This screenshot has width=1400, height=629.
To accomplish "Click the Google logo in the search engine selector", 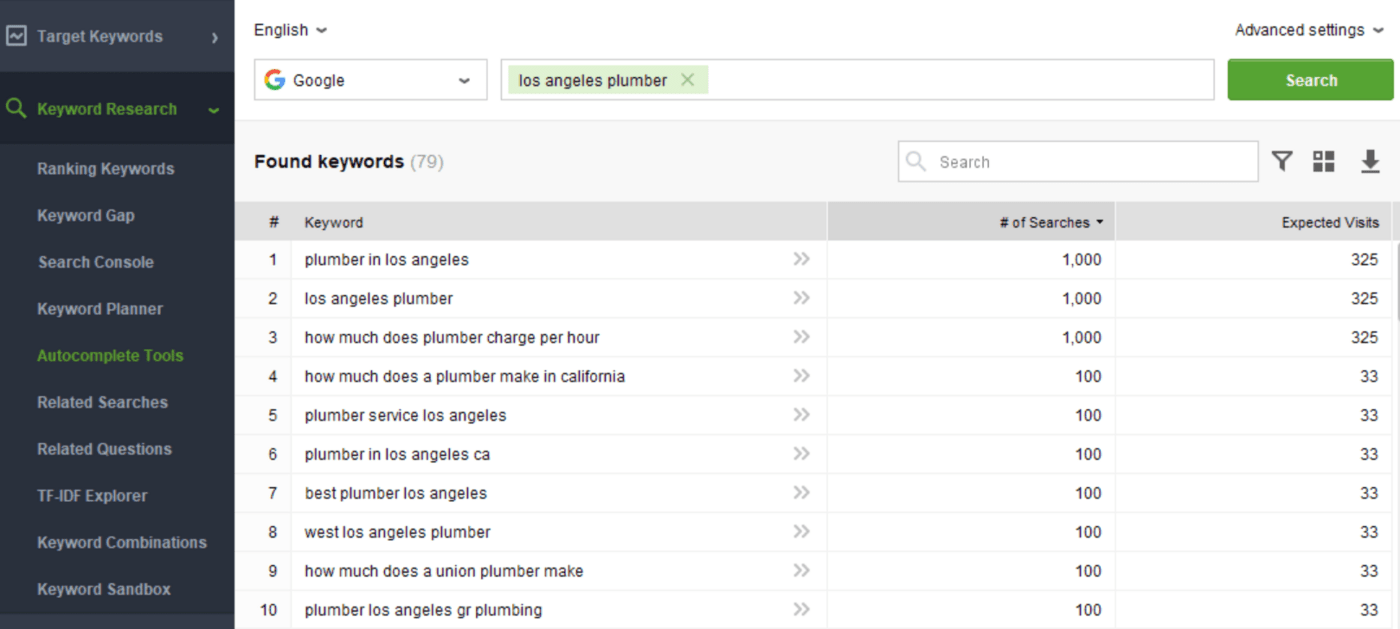I will point(277,79).
